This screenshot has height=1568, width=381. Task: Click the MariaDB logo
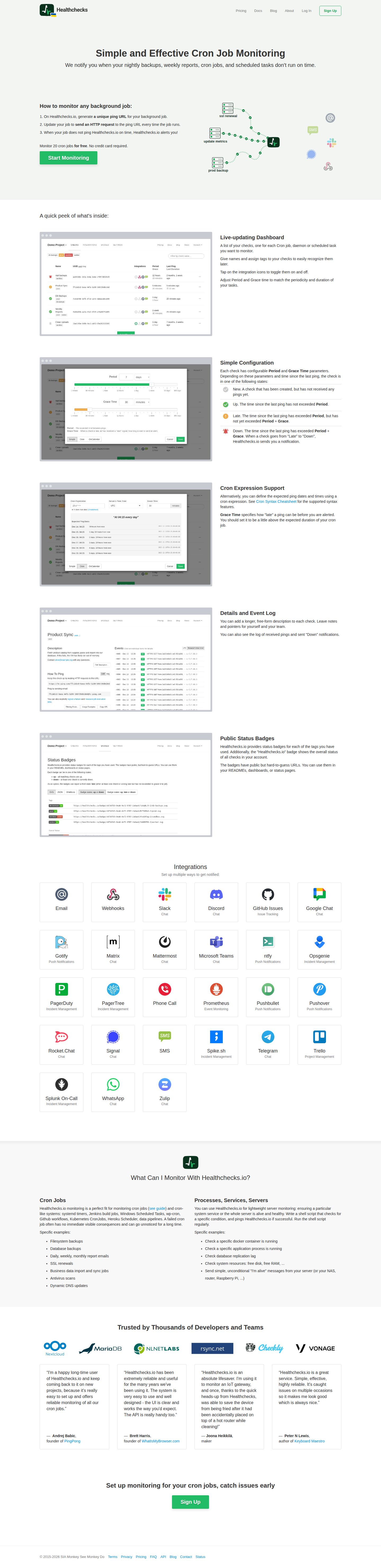coord(100,1348)
